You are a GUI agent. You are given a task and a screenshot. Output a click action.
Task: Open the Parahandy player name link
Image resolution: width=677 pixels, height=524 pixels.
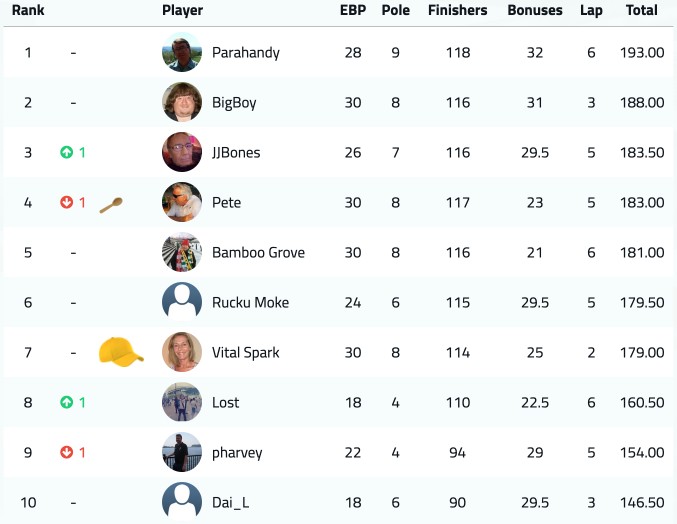[x=246, y=53]
